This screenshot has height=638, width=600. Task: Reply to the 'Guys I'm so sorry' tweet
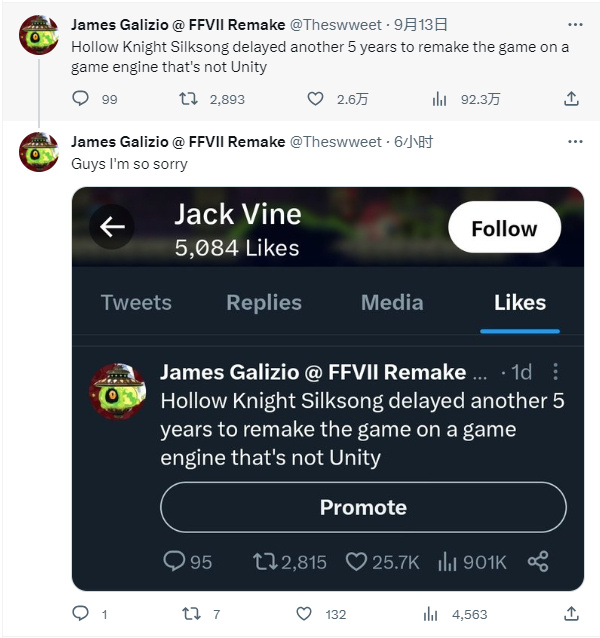81,614
